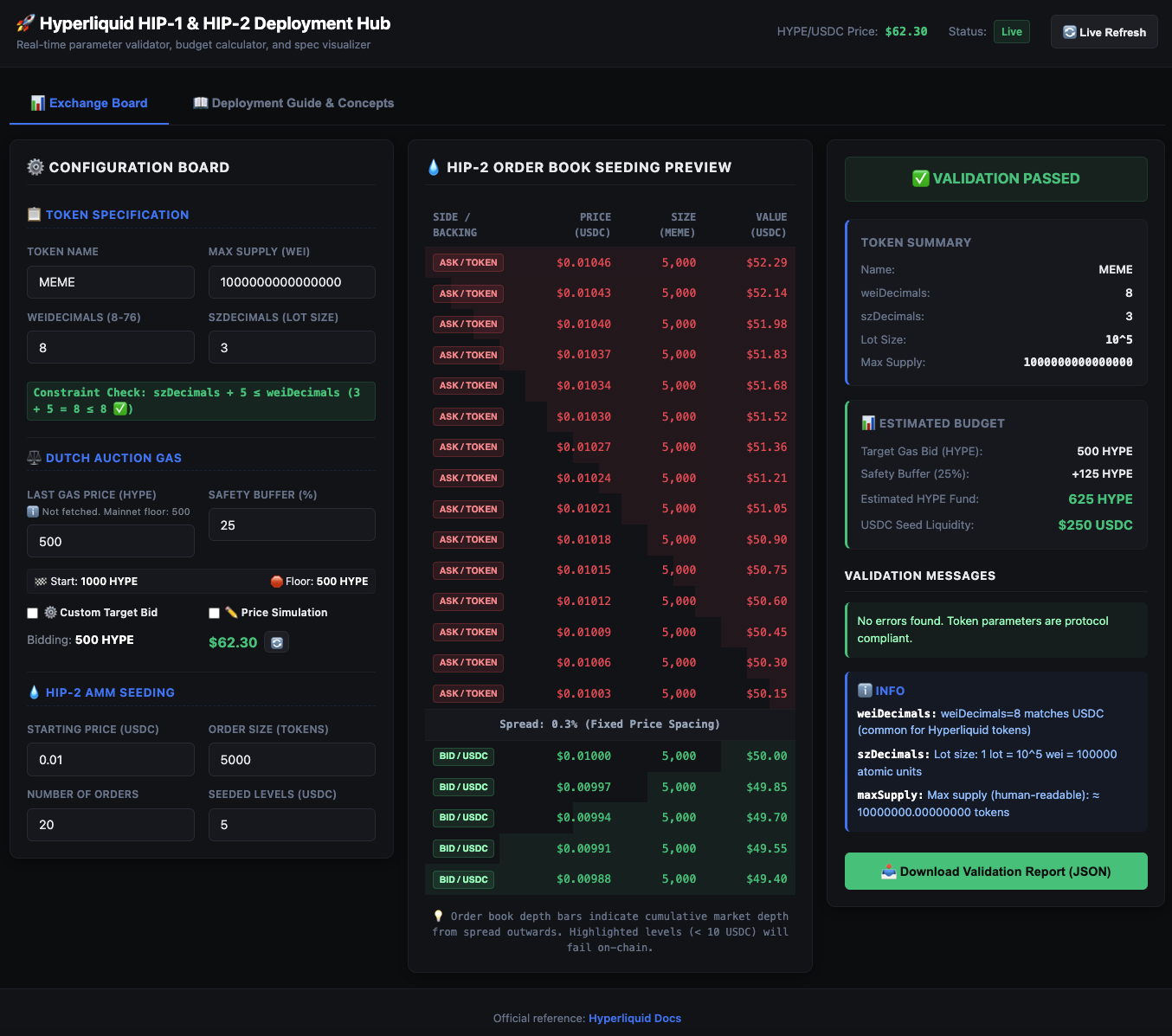Open the Deployment Guide & Concepts tab

[293, 103]
